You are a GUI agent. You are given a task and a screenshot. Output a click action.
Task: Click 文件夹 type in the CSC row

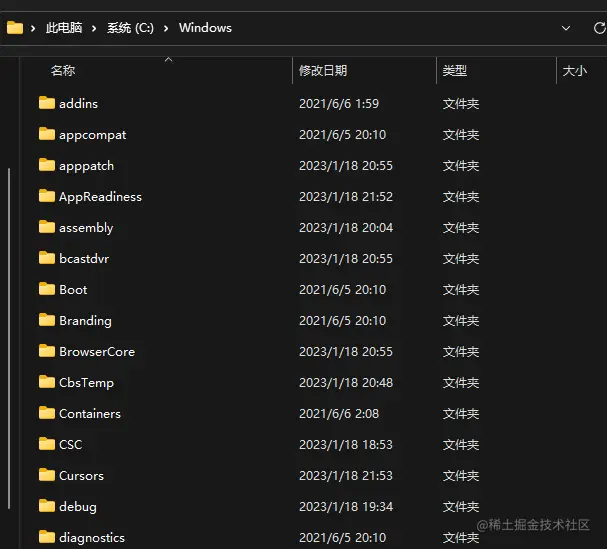(461, 444)
